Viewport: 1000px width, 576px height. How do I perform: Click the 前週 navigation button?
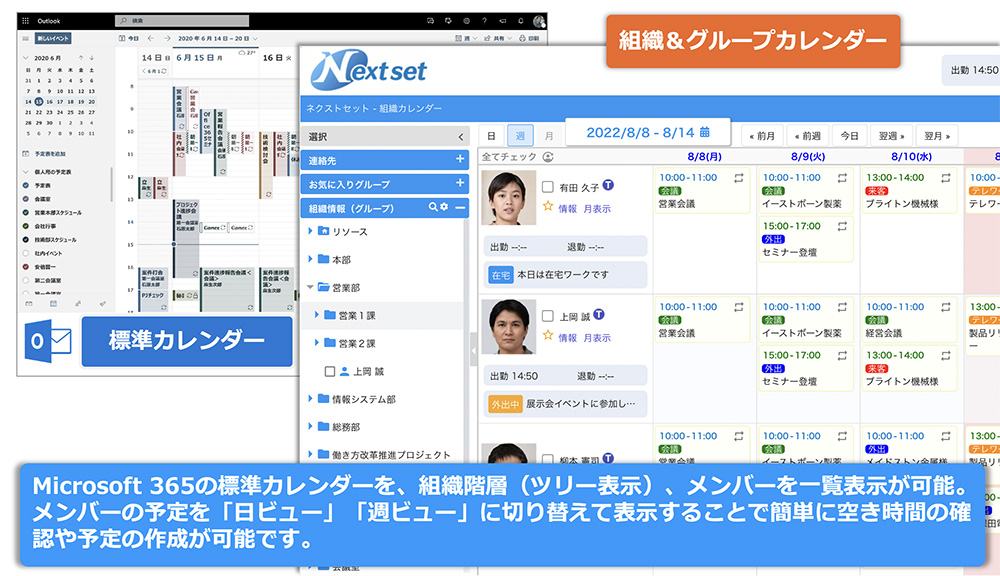tap(808, 136)
